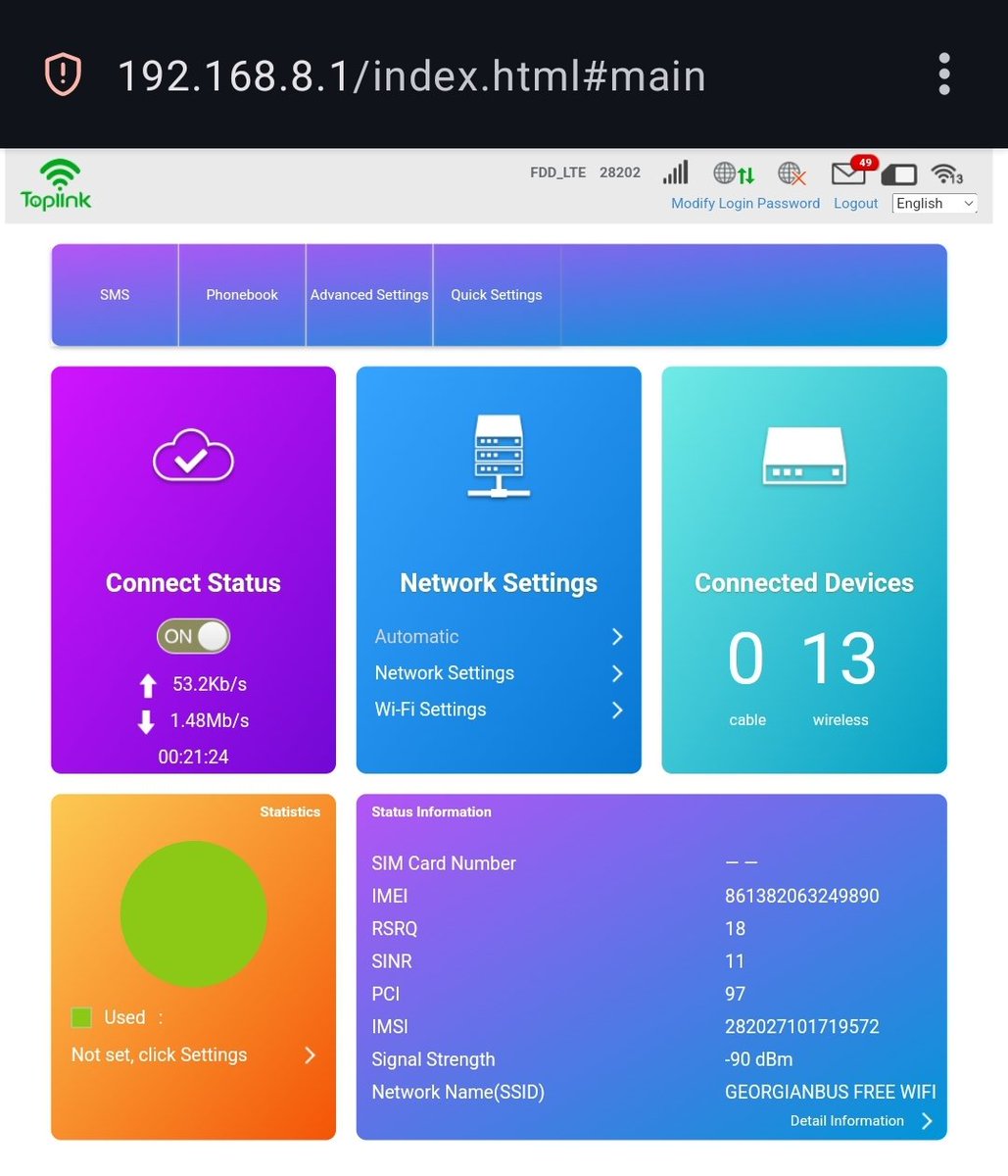Image resolution: width=1008 pixels, height=1176 pixels.
Task: Click the Connected Devices heading
Action: point(804,583)
